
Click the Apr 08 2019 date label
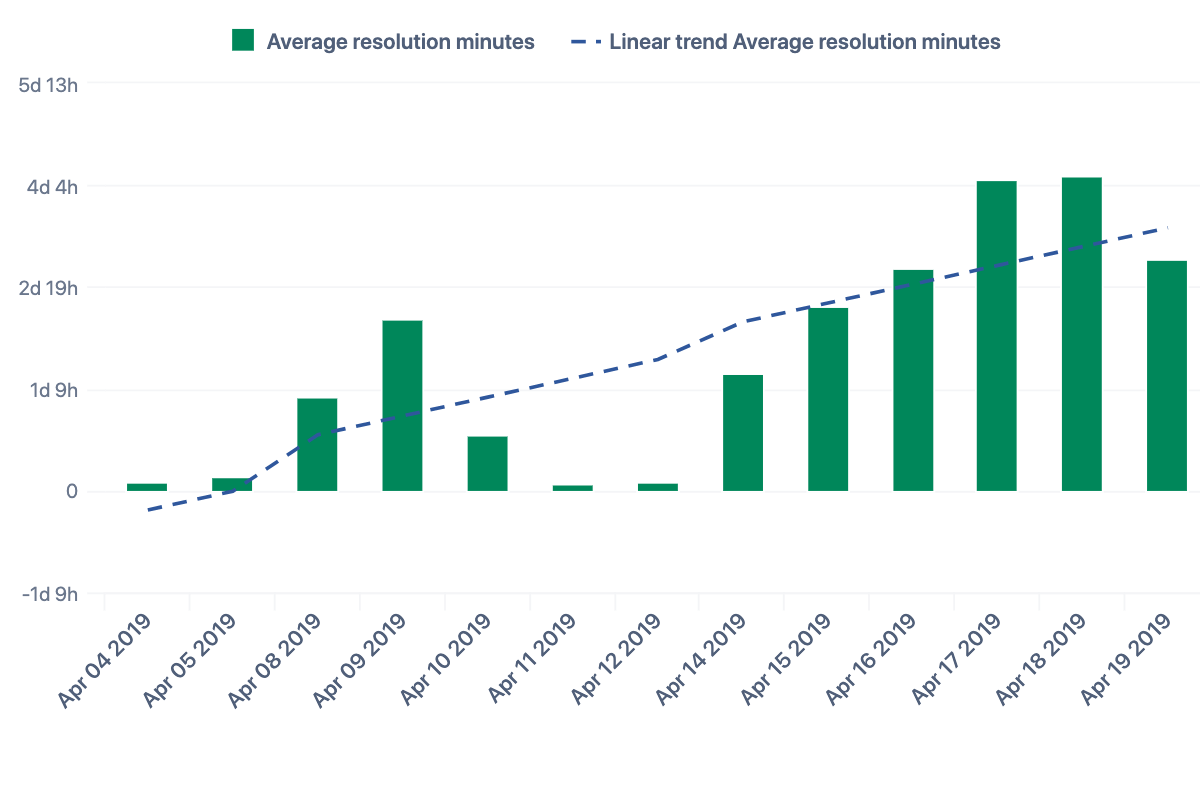click(276, 661)
